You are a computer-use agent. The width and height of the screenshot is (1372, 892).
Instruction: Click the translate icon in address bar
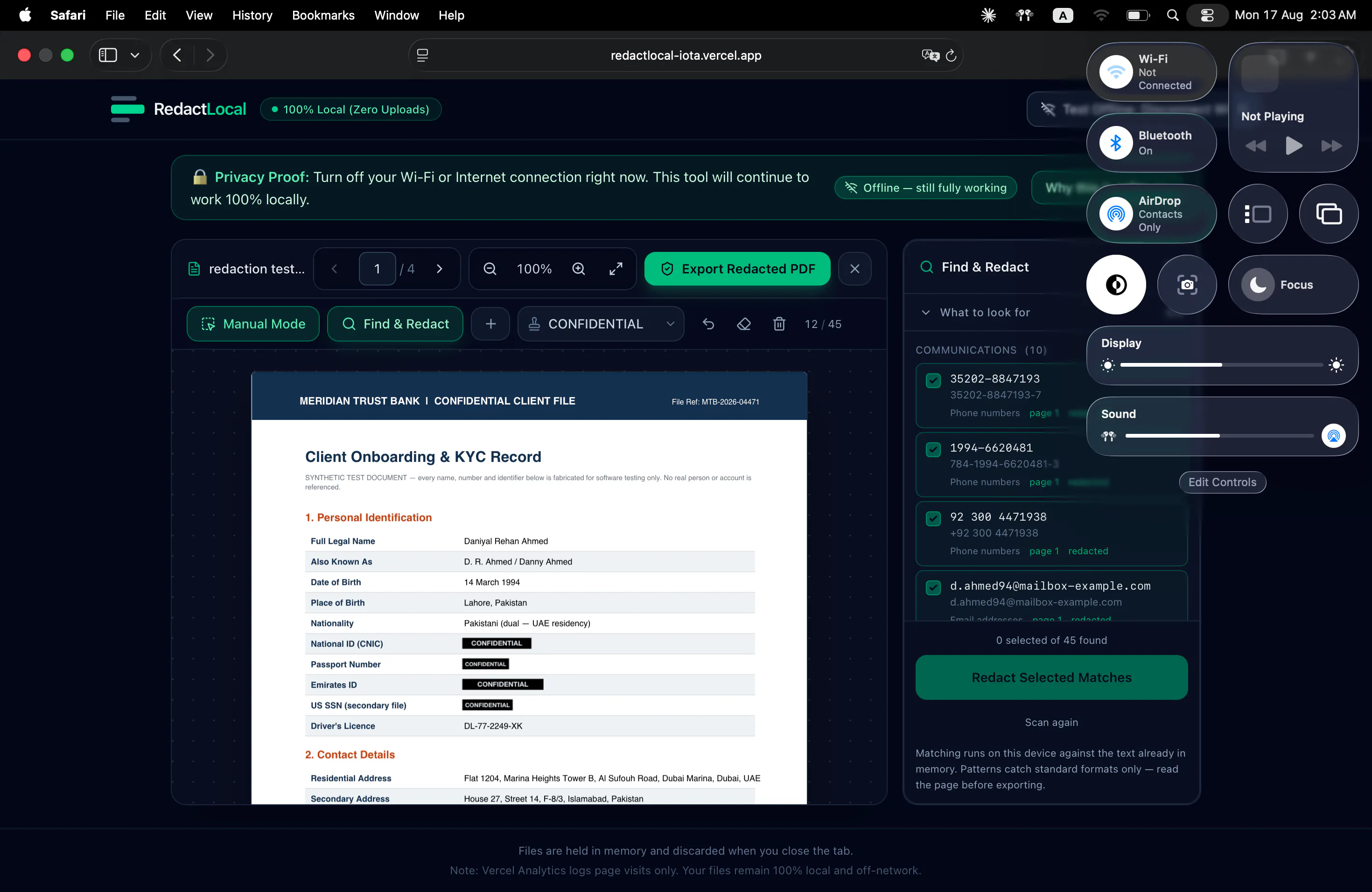coord(930,56)
